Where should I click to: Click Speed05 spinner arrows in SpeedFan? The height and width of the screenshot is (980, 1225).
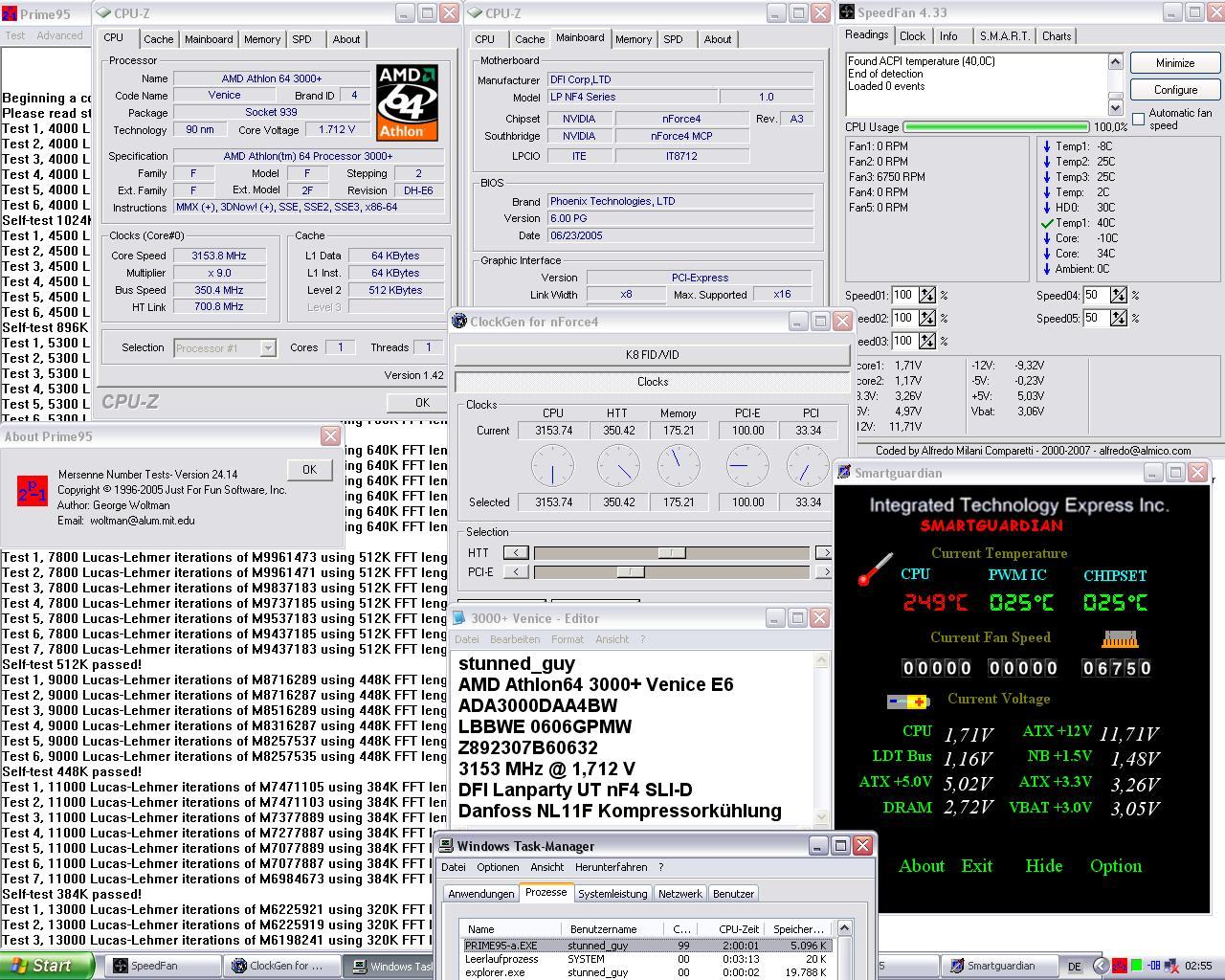1118,318
